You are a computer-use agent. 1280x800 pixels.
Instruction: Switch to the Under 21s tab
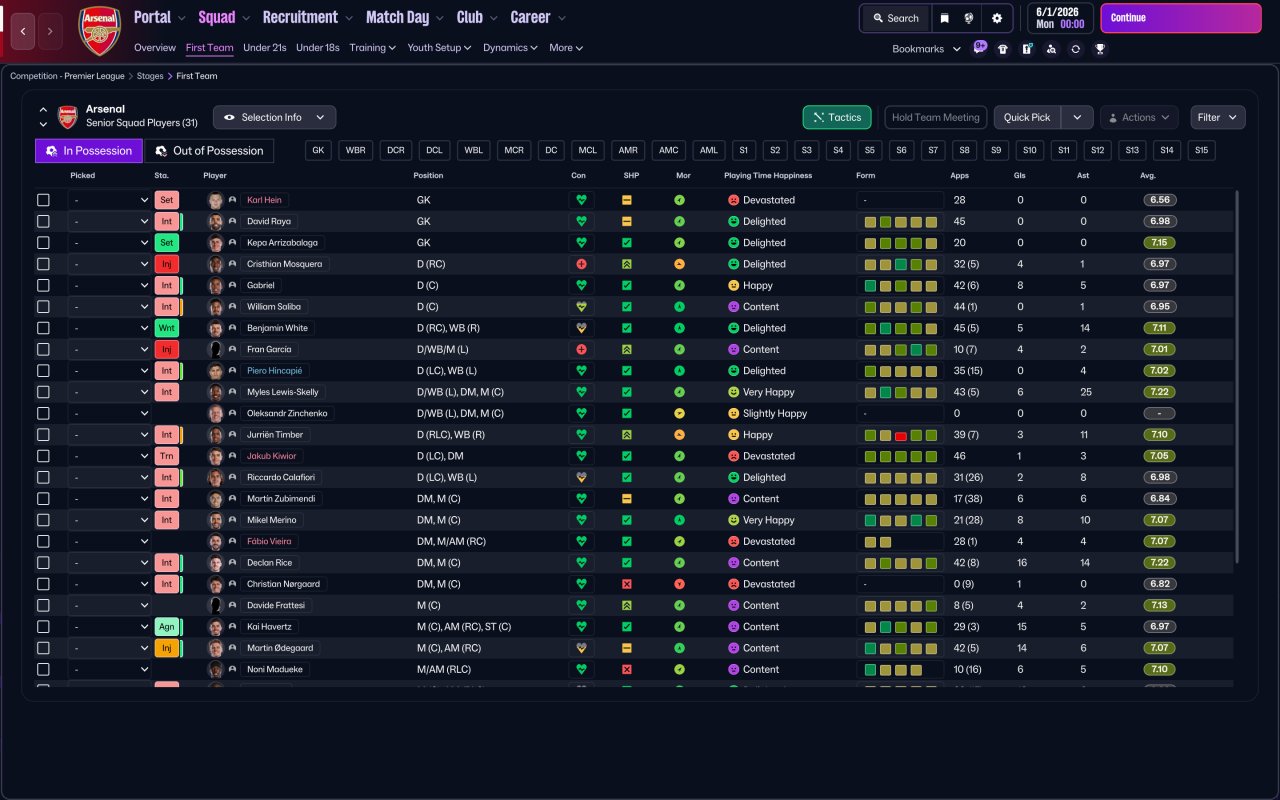264,47
